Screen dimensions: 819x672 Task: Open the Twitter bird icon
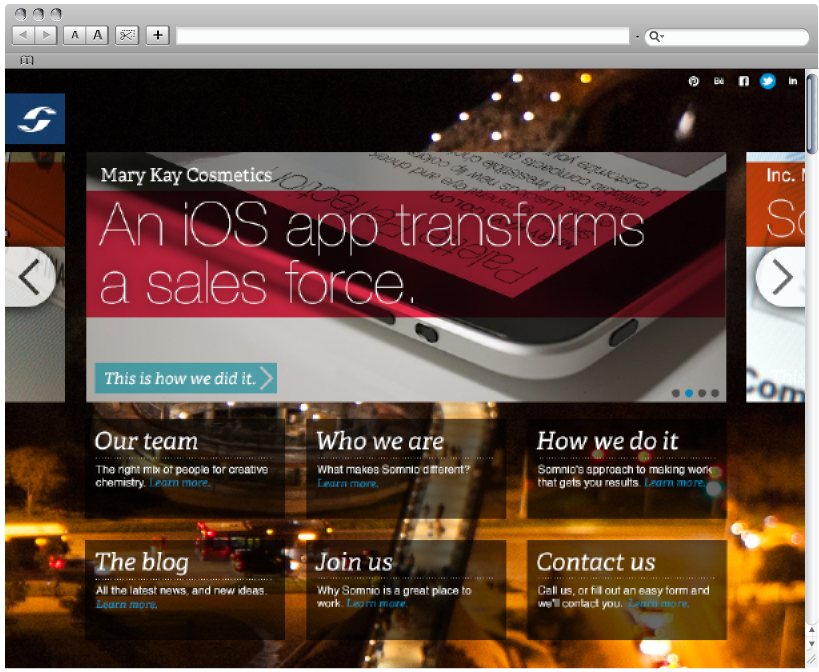(x=767, y=81)
